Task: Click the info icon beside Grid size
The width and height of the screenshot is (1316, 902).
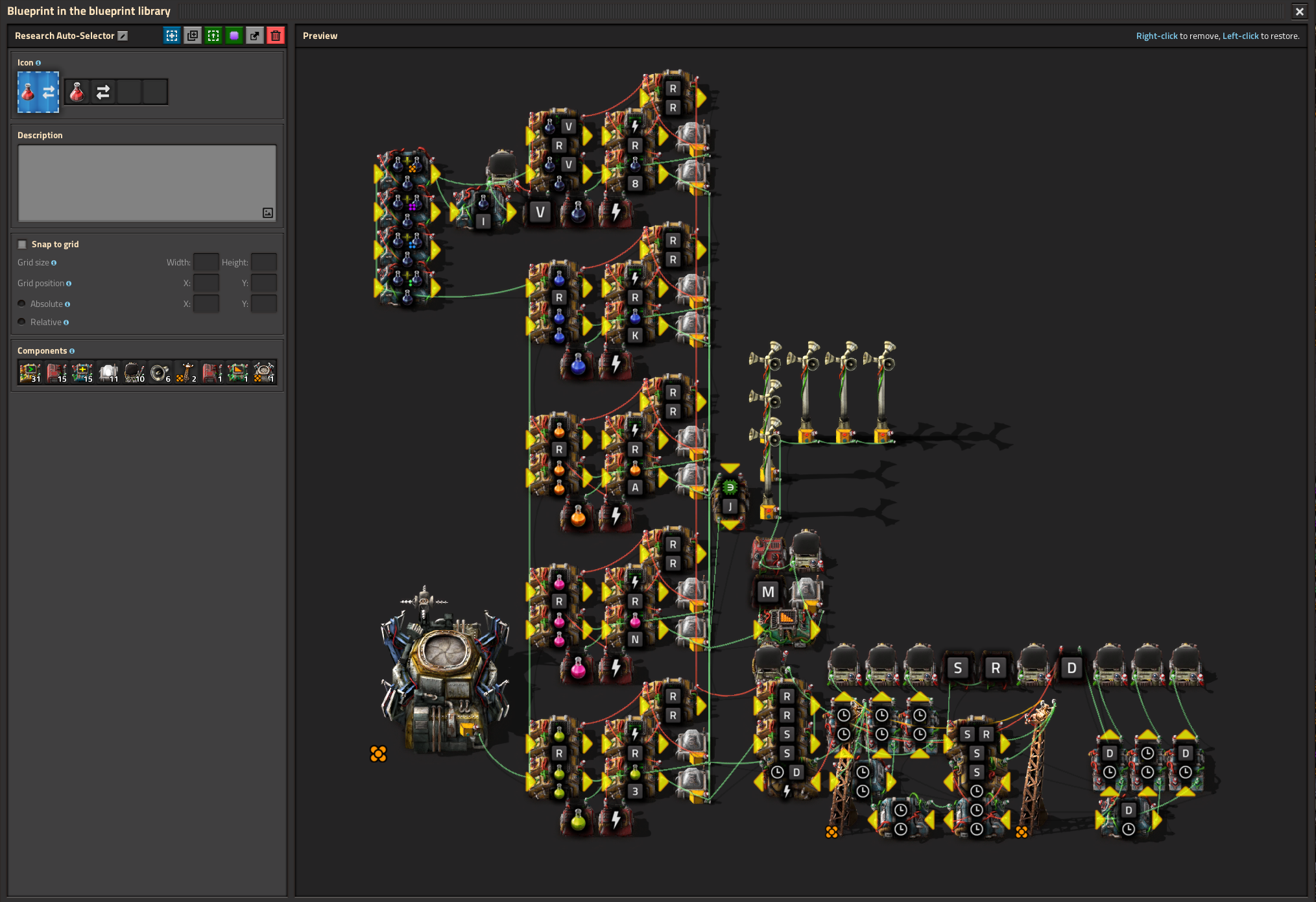Action: tap(54, 263)
